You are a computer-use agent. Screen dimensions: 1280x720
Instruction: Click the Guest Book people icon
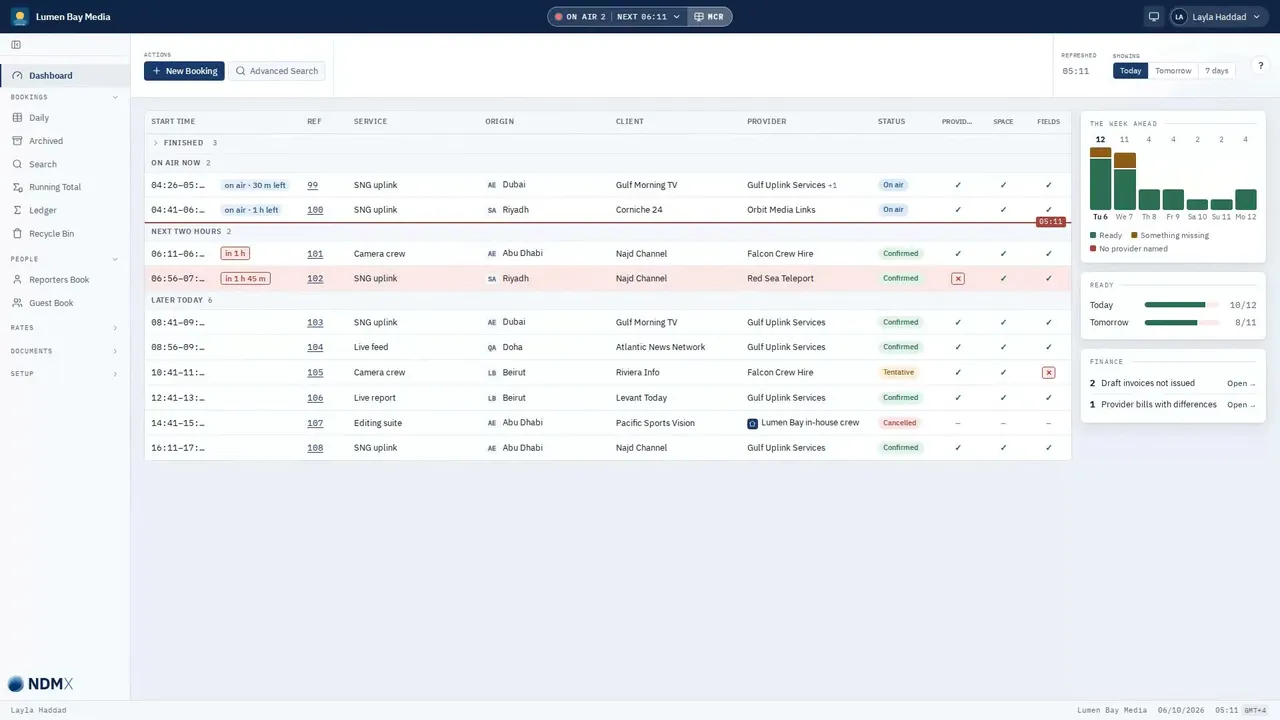17,303
